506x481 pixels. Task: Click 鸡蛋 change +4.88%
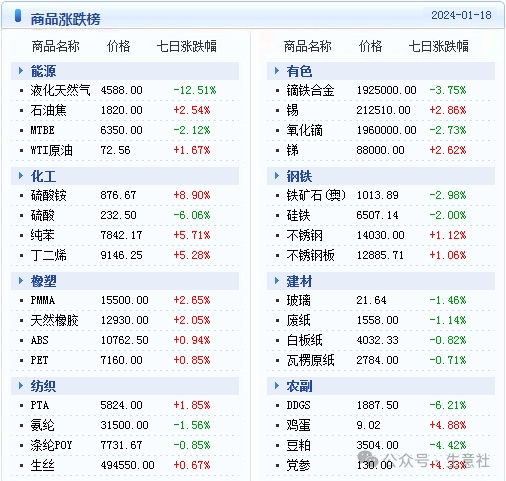(x=448, y=425)
